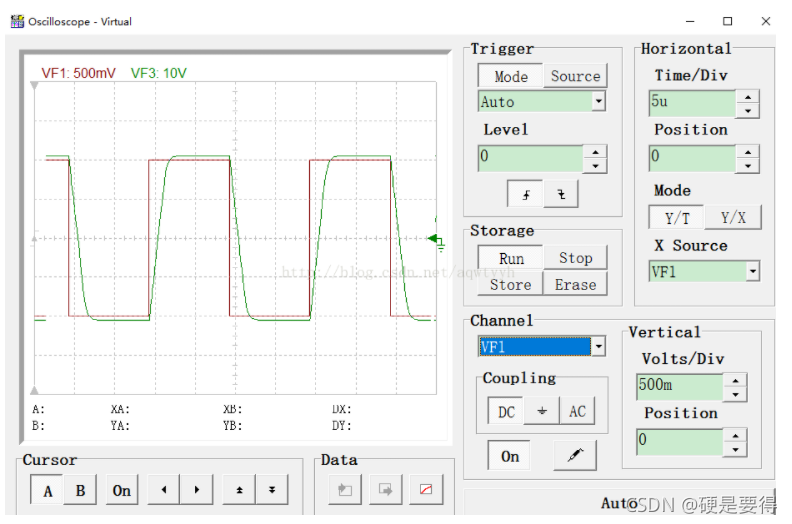Switch horizontal mode to Y/T
The width and height of the screenshot is (792, 524).
[677, 218]
